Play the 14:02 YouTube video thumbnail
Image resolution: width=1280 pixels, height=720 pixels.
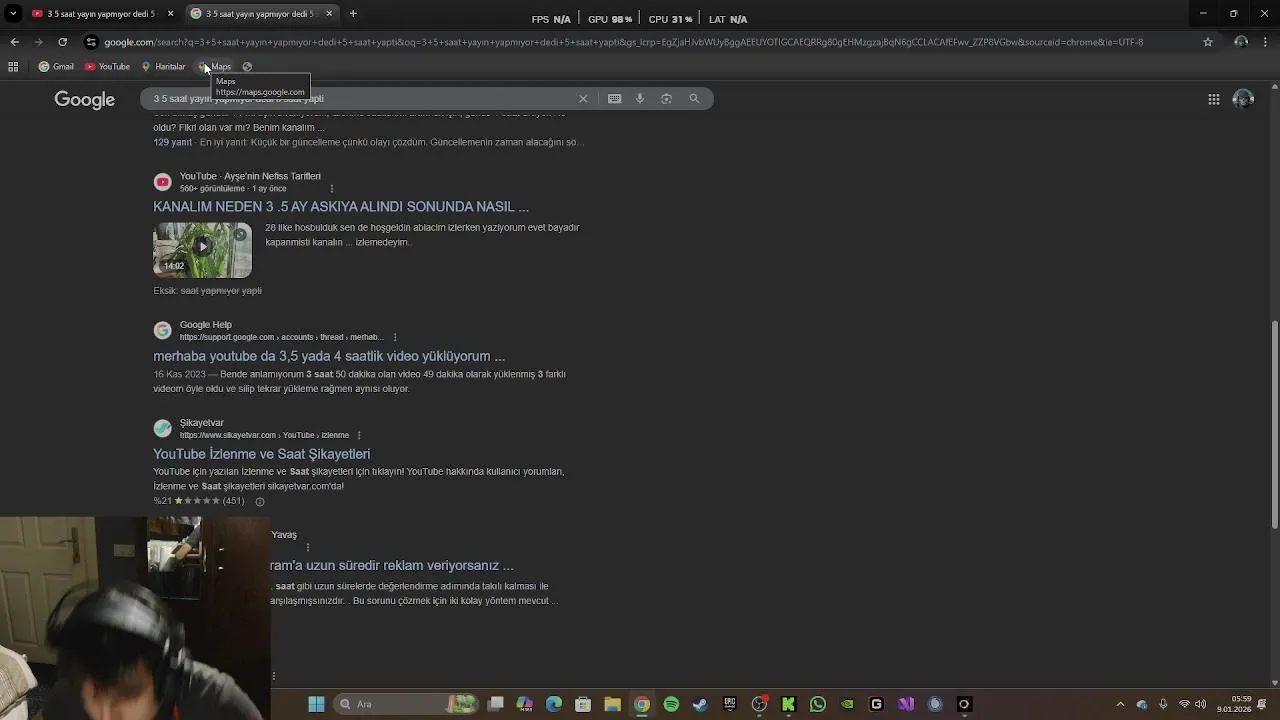pyautogui.click(x=202, y=250)
